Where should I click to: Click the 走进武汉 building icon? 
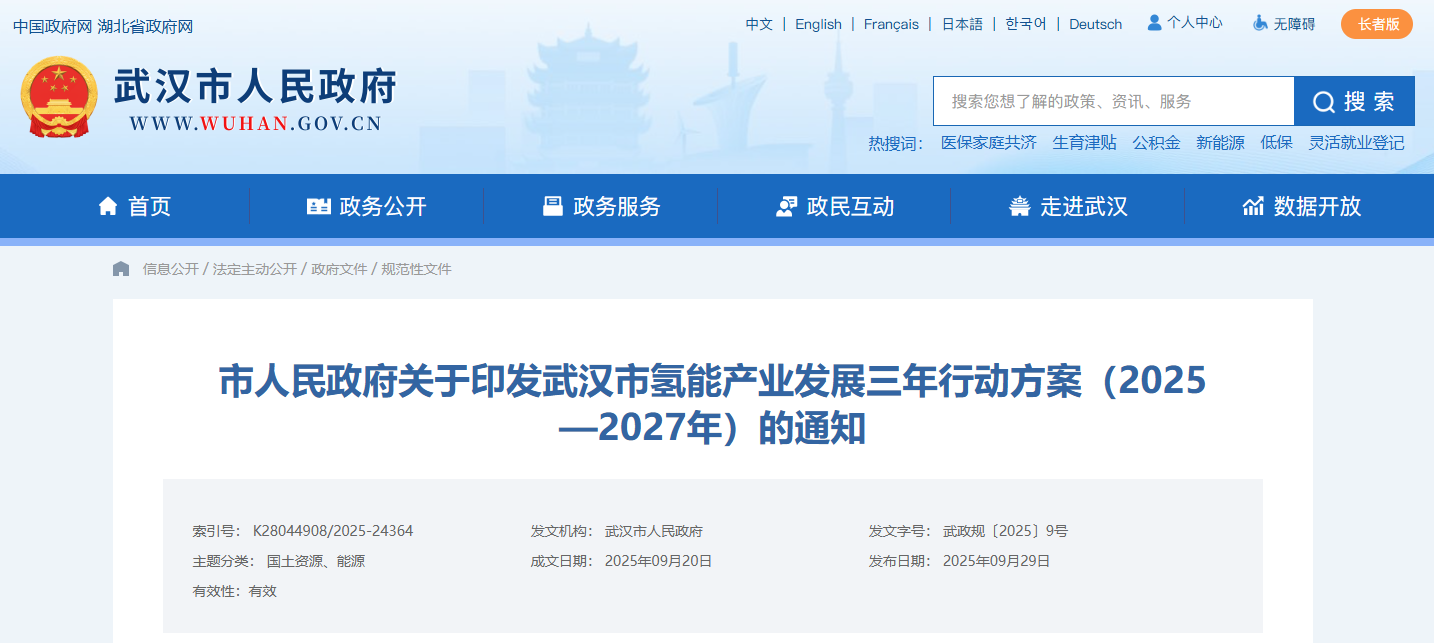point(1020,206)
